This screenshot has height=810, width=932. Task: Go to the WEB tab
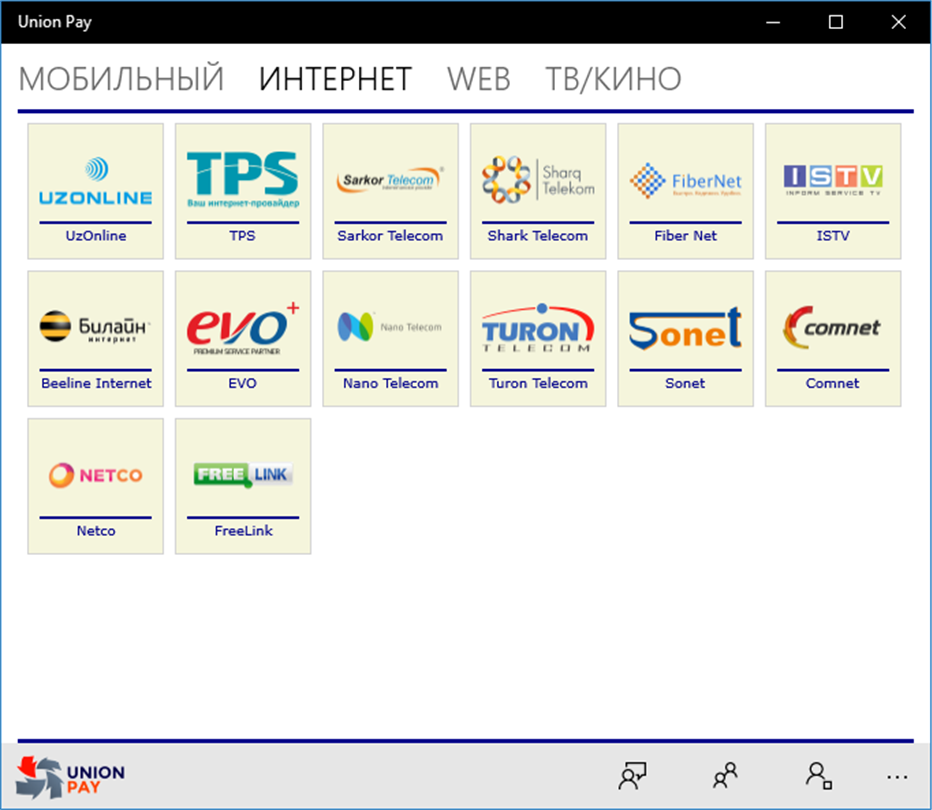479,79
